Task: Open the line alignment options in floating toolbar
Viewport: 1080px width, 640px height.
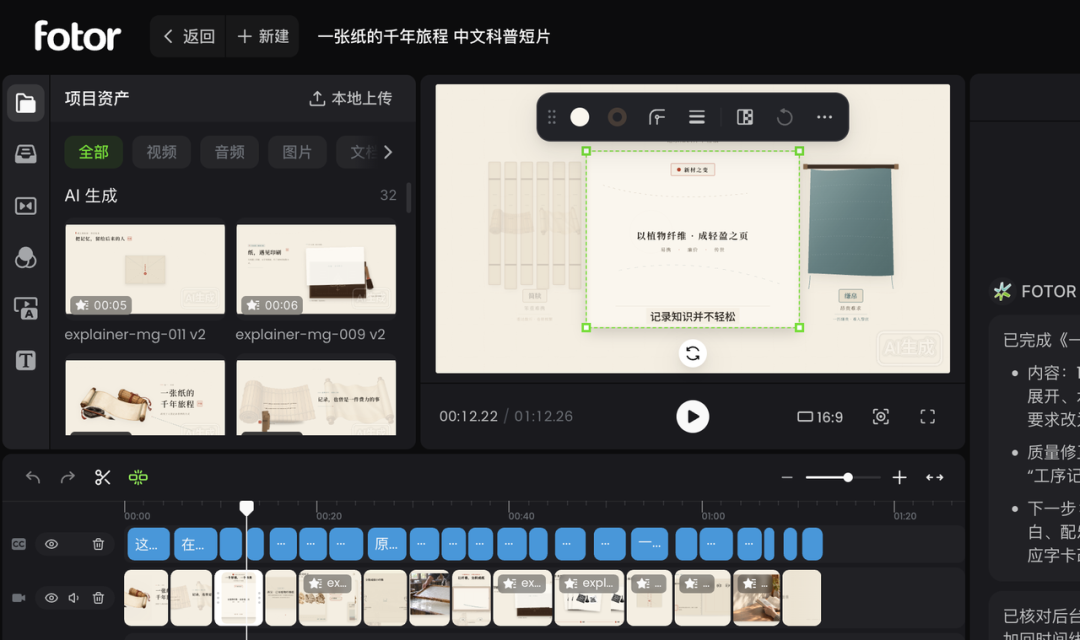Action: pos(697,117)
